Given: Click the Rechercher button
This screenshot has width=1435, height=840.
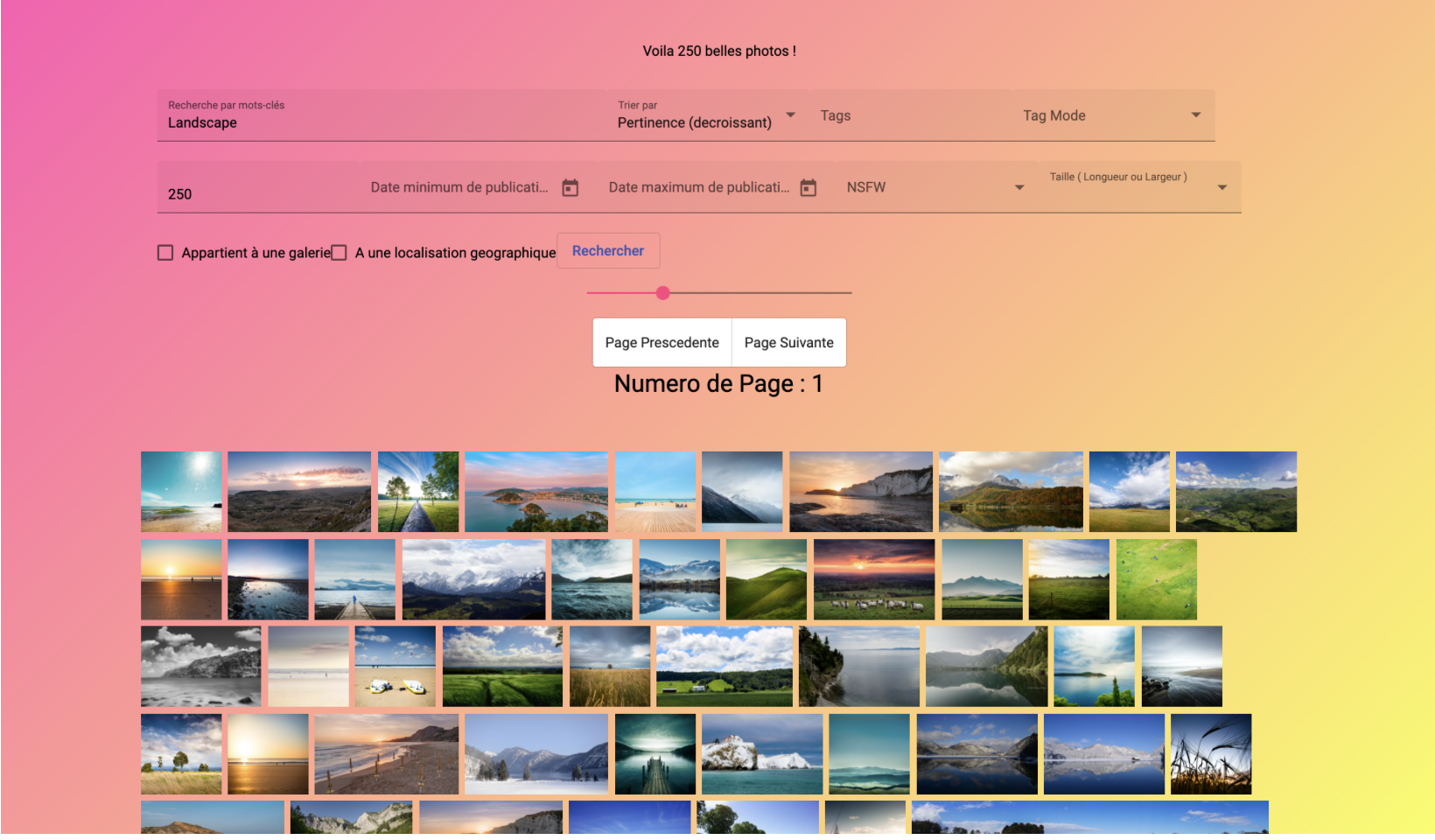Looking at the screenshot, I should click(x=608, y=251).
